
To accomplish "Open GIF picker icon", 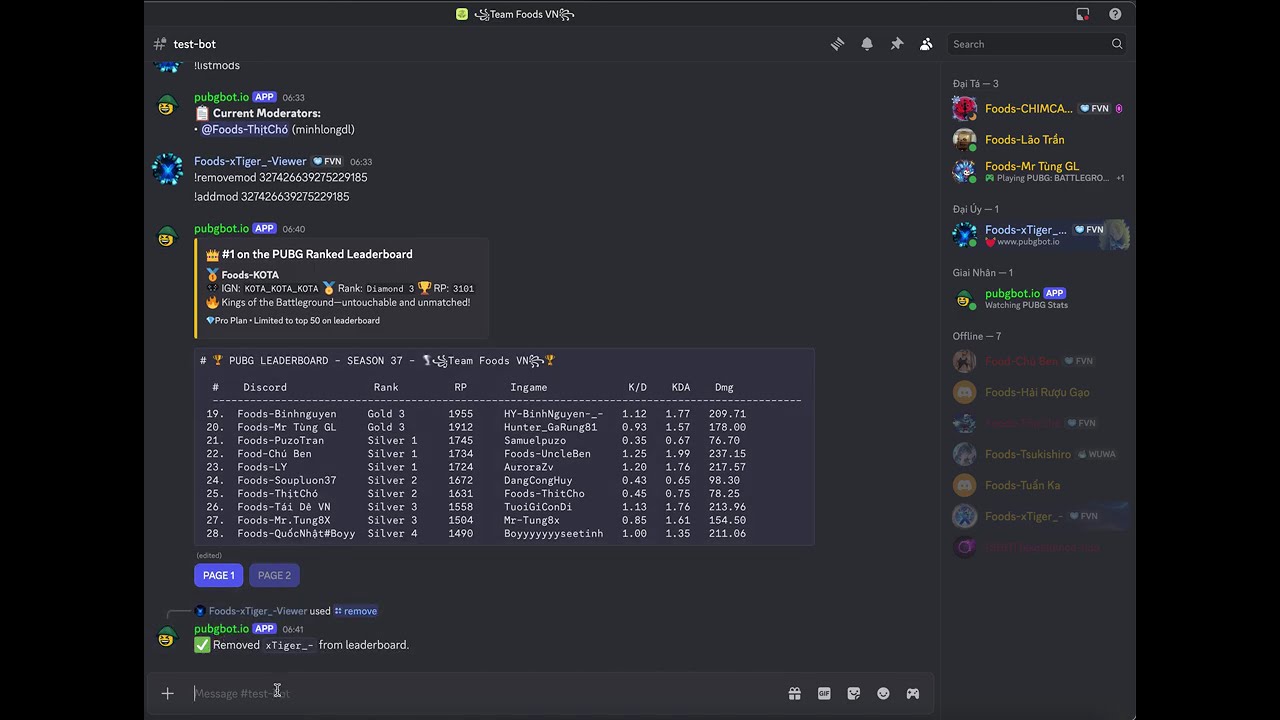I will point(824,693).
